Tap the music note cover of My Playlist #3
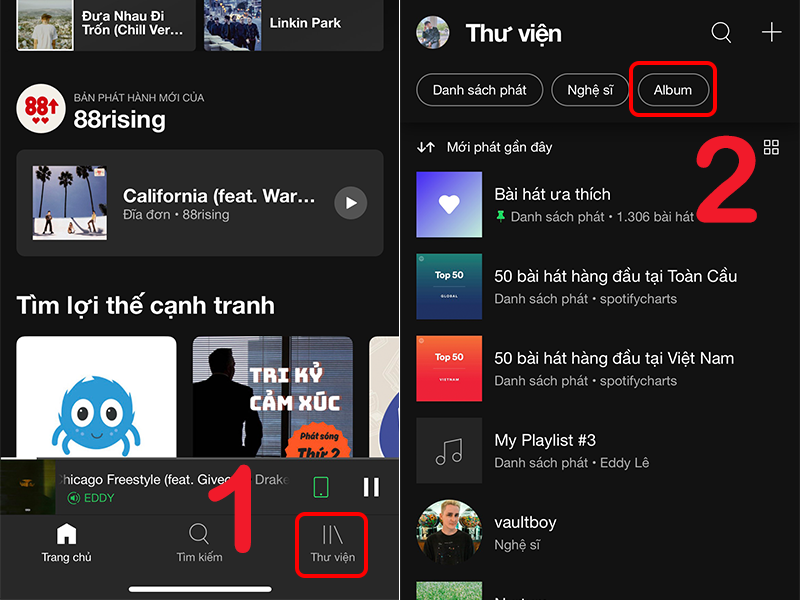Image resolution: width=800 pixels, height=600 pixels. click(x=449, y=451)
